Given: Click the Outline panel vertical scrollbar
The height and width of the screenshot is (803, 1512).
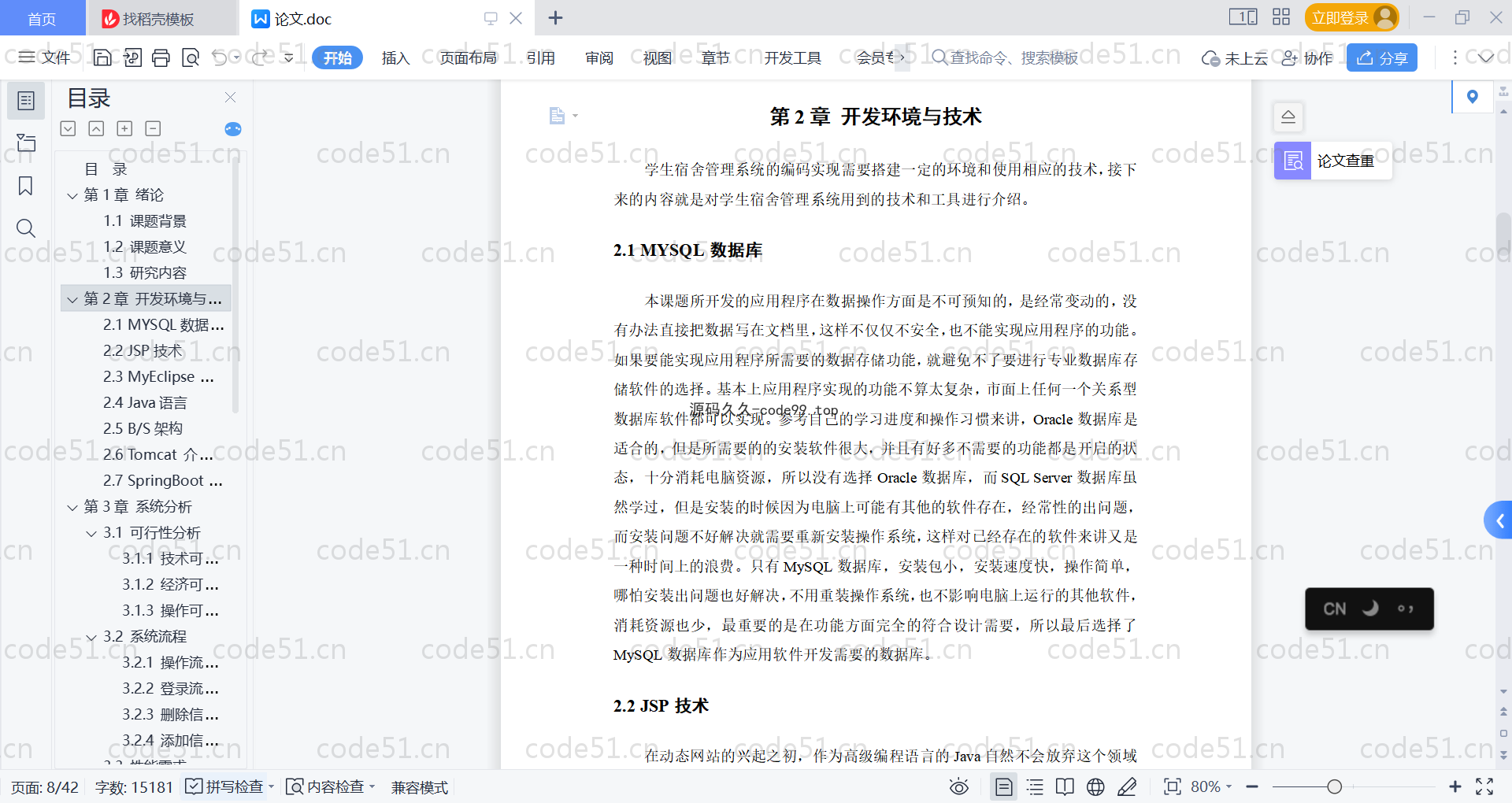Looking at the screenshot, I should point(235,283).
